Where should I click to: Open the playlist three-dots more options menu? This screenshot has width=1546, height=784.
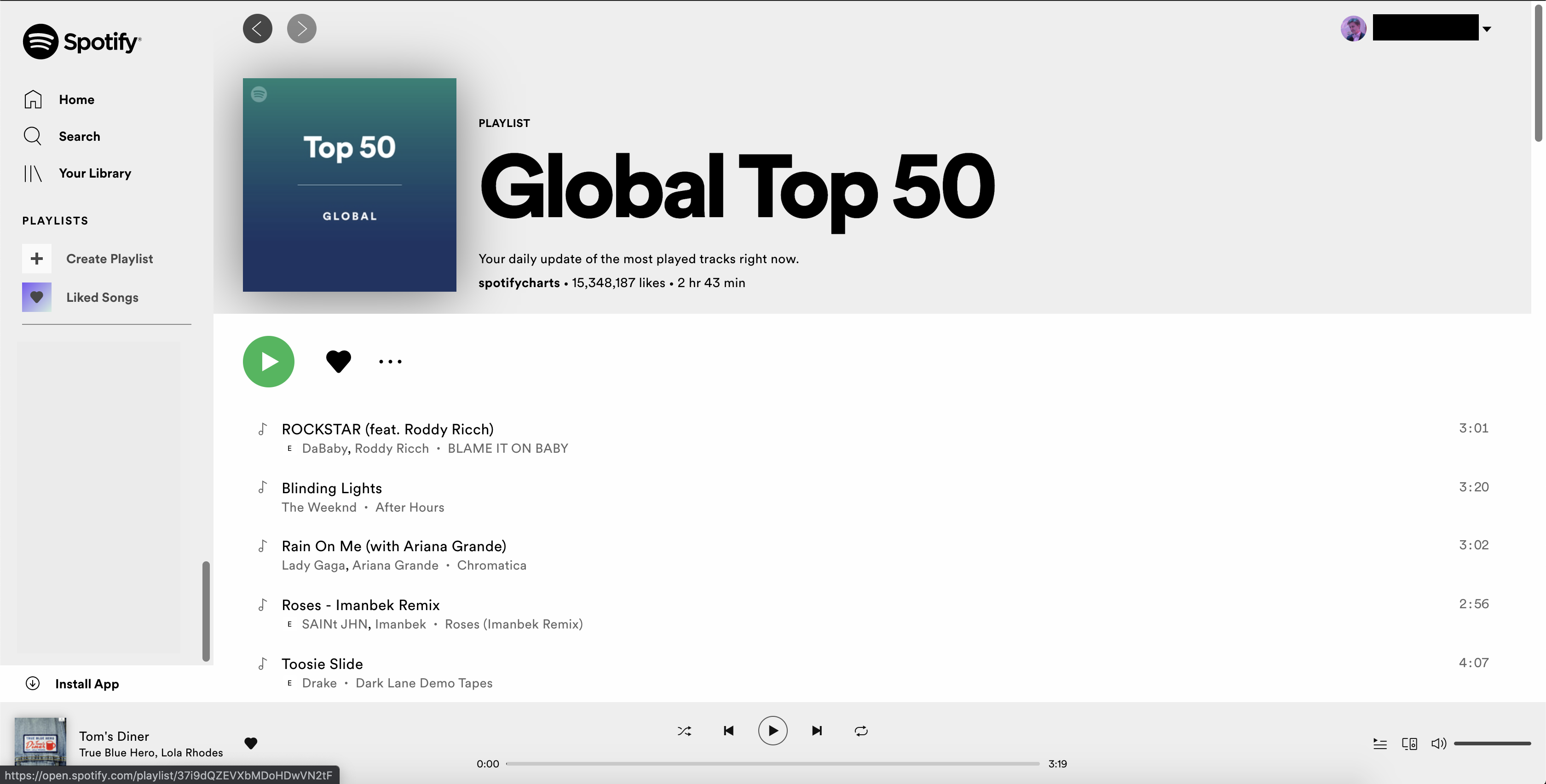[390, 361]
